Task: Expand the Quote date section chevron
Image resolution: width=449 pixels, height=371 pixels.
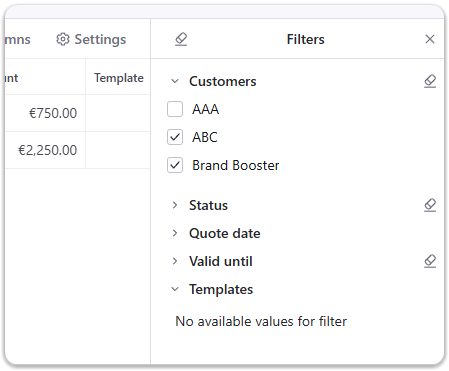Action: point(175,233)
